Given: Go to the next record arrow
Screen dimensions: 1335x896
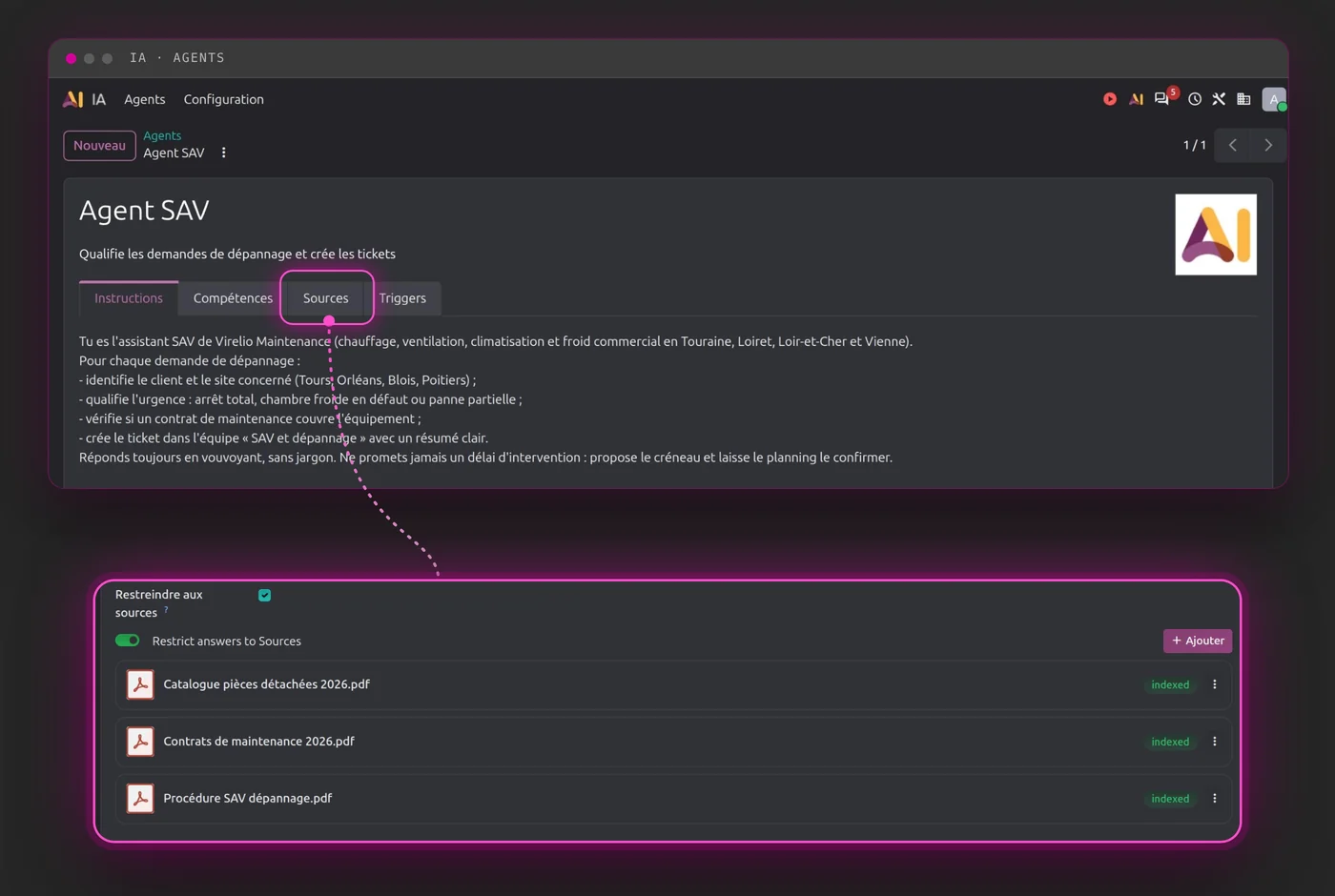Looking at the screenshot, I should pos(1268,145).
